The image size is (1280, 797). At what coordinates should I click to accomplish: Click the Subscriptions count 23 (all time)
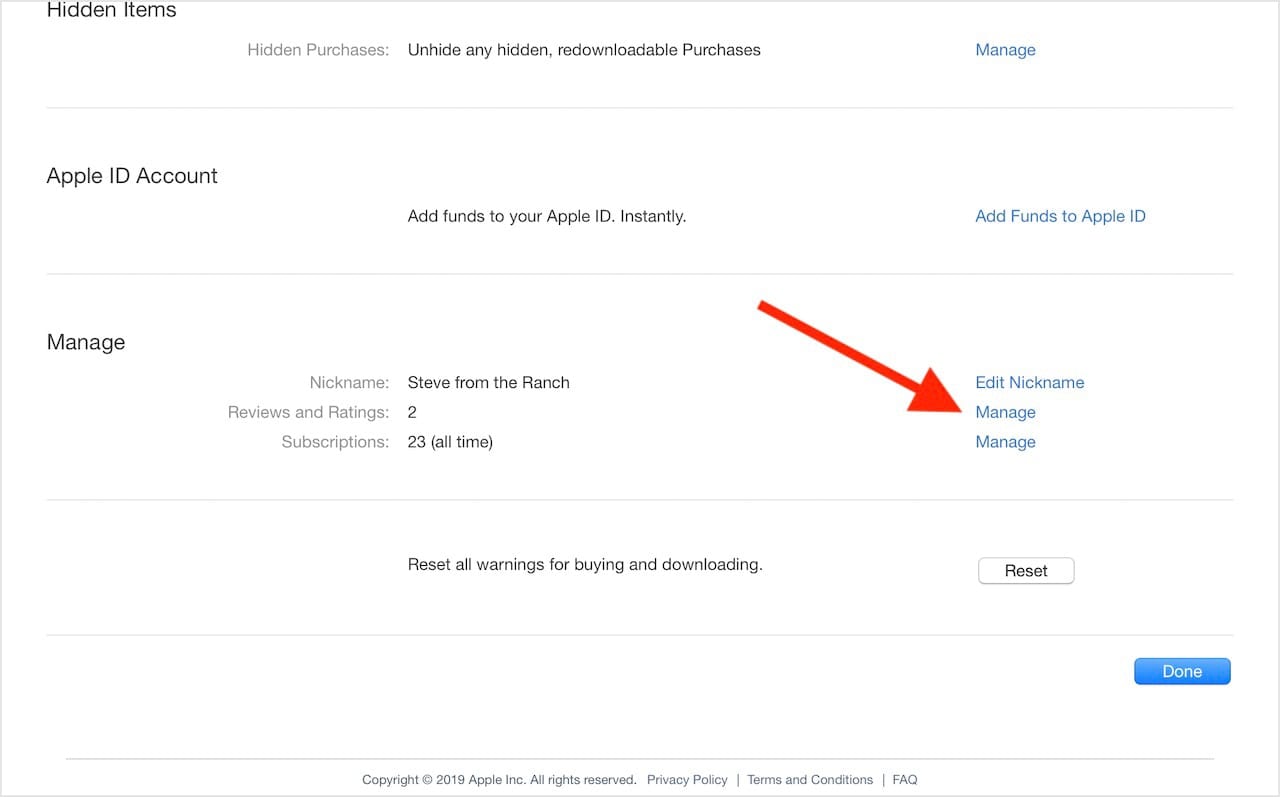coord(450,442)
